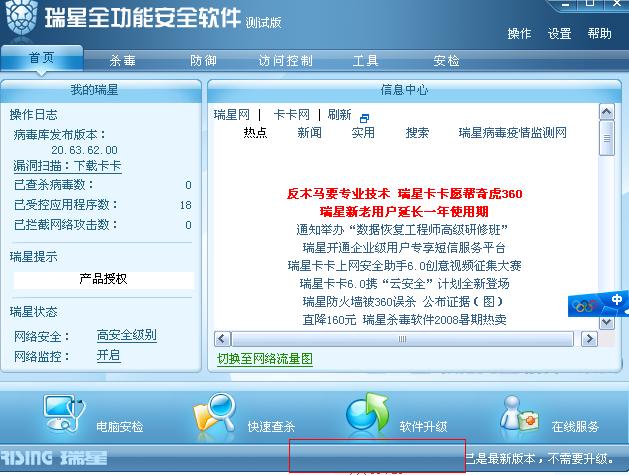Screen dimensions: 629x475
Task: Select the 安检 tab
Action: (446, 61)
